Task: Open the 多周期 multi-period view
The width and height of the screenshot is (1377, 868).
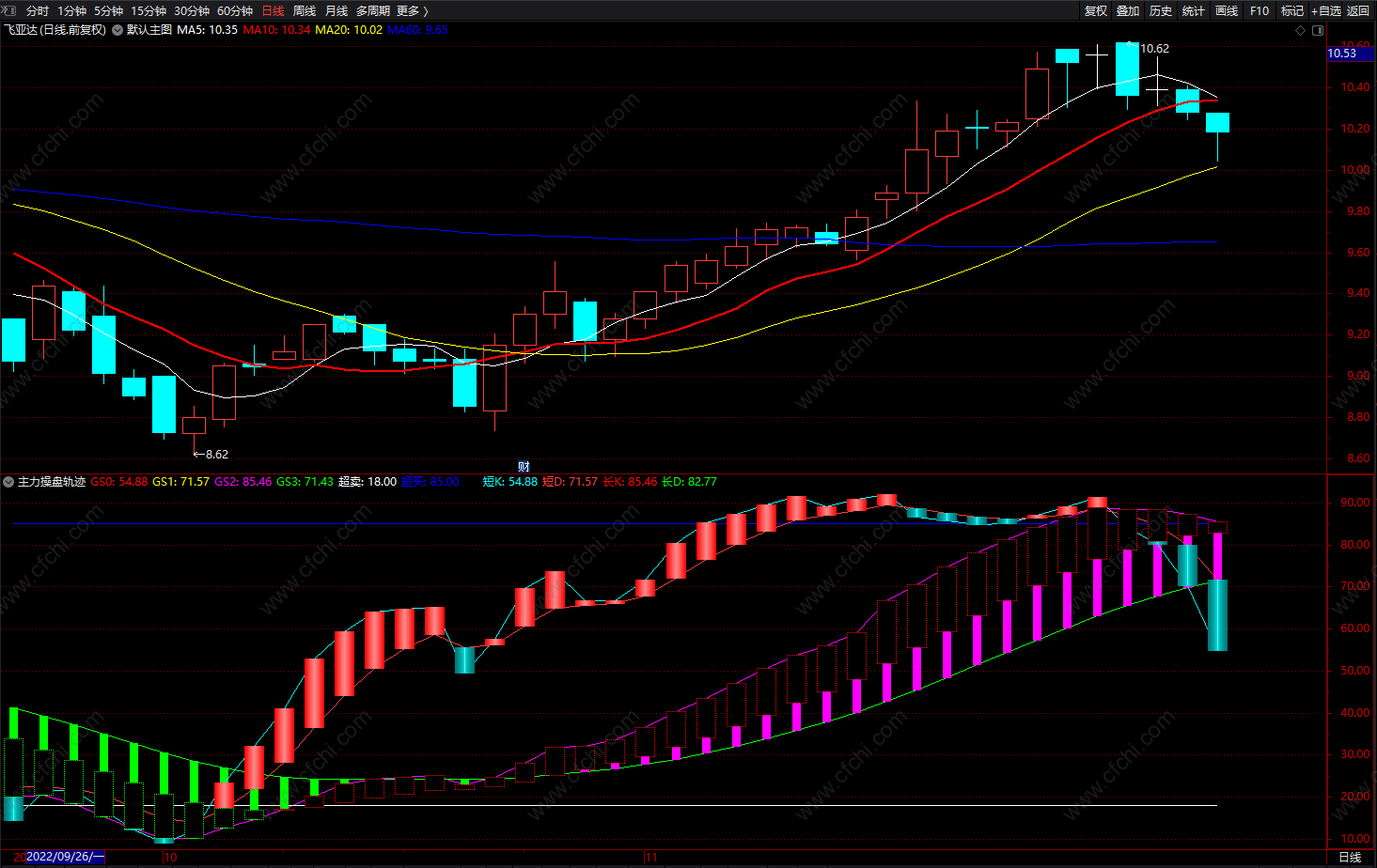Action: tap(373, 10)
